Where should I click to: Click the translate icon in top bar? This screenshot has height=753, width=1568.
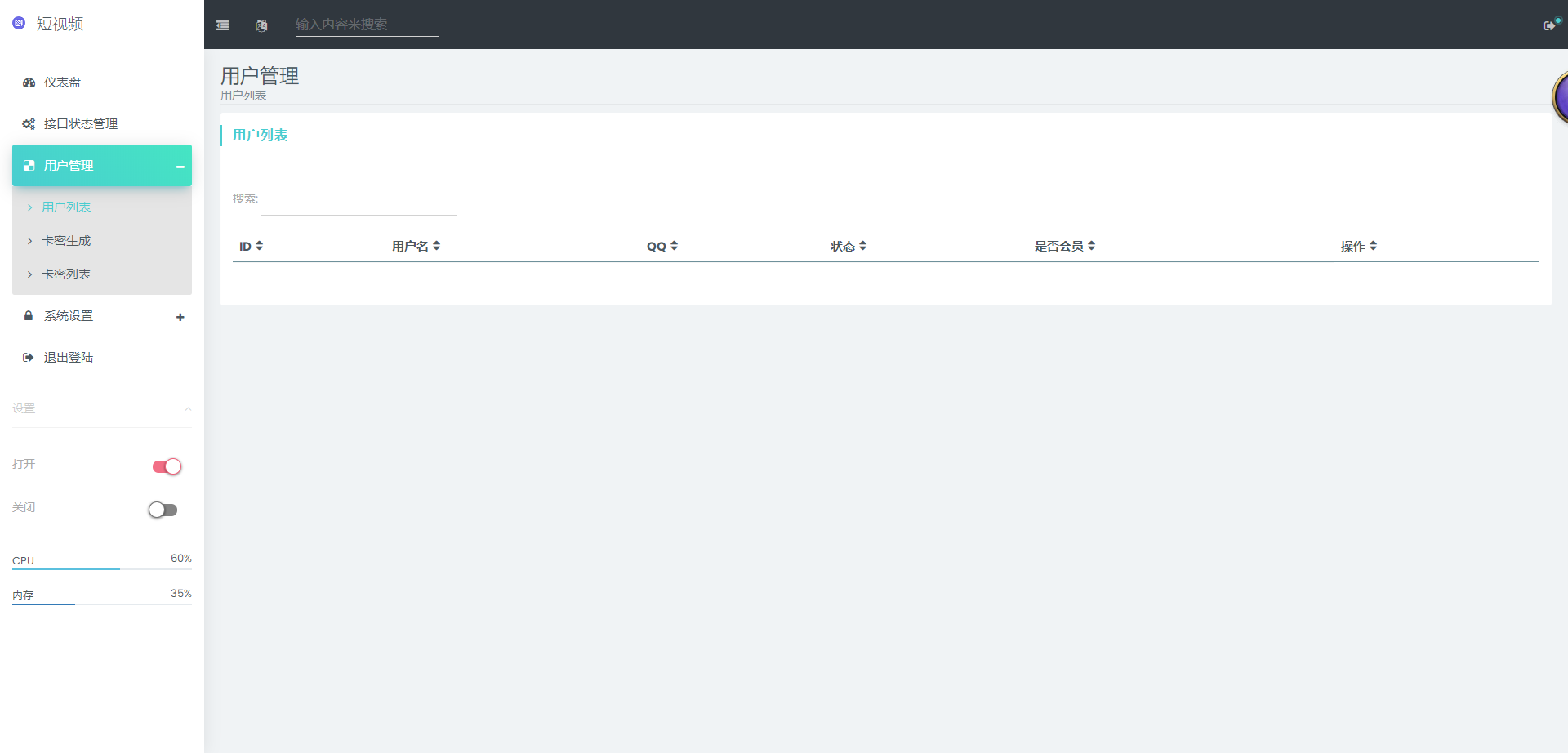click(261, 25)
